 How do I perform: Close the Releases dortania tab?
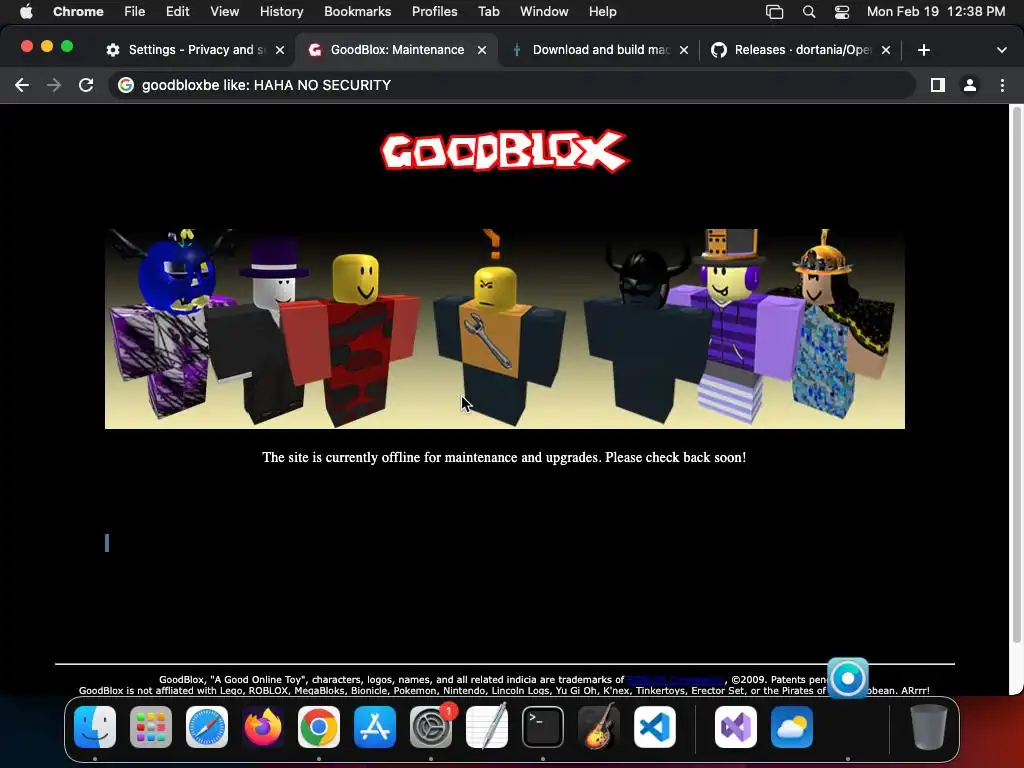pyautogui.click(x=886, y=50)
